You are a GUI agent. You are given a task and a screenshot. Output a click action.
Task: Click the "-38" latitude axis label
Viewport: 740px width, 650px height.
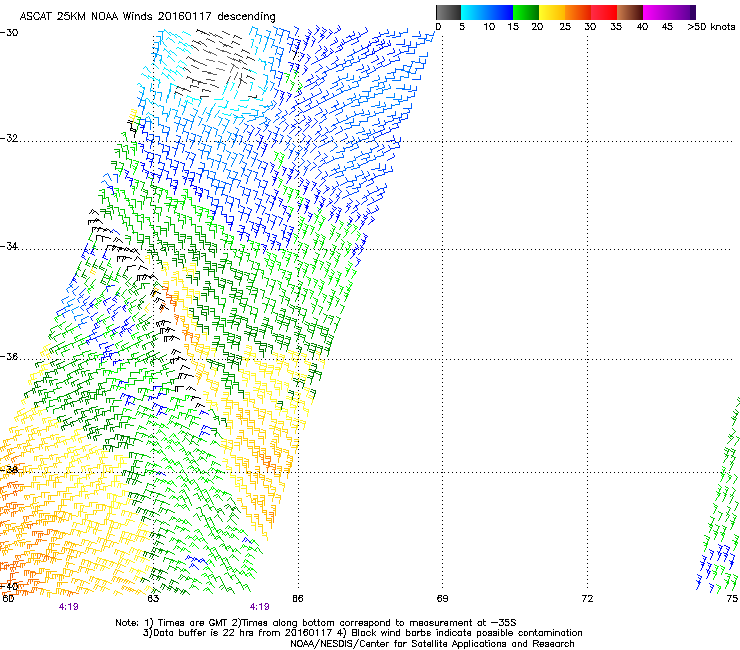pos(9,470)
